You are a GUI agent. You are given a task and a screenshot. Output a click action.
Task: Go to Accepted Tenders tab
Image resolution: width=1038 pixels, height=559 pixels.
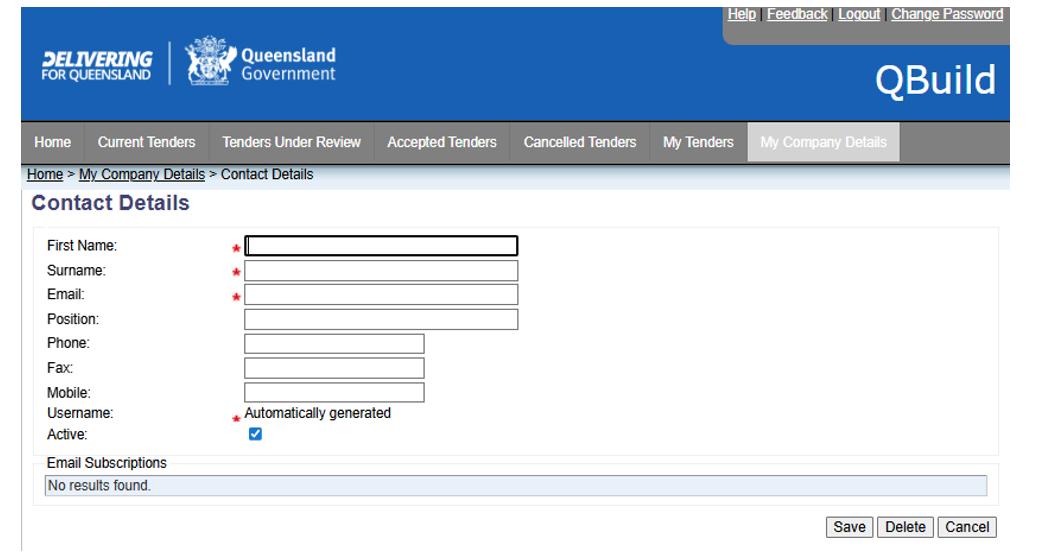[x=442, y=142]
